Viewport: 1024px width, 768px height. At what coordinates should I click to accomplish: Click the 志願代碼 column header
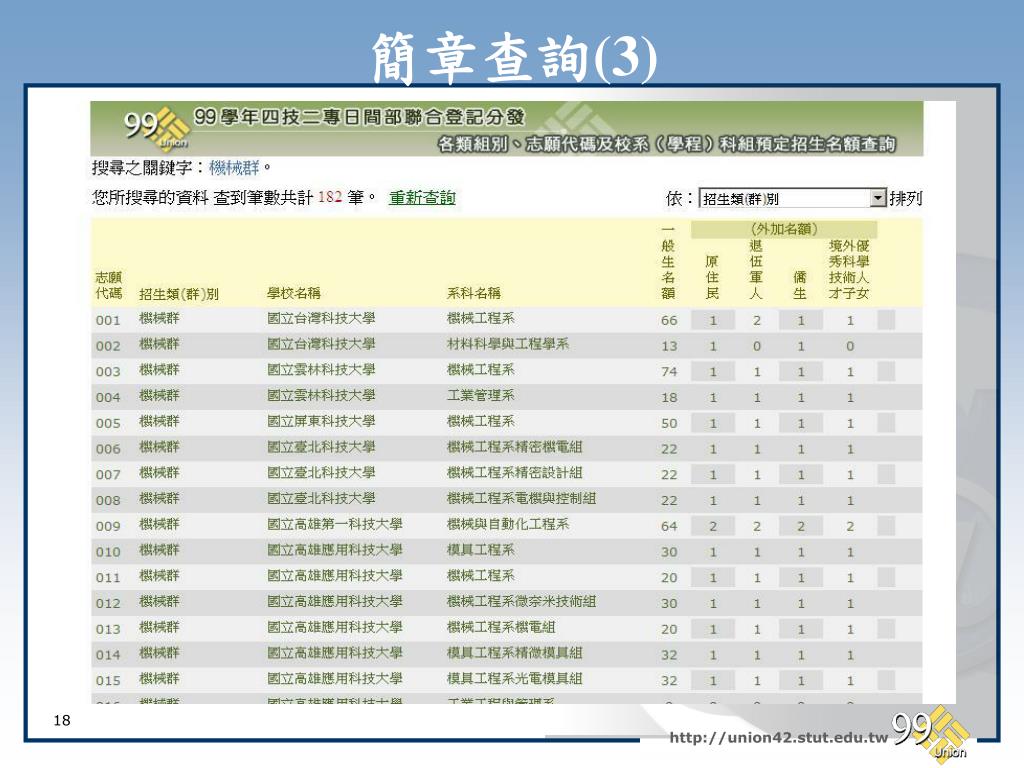coord(108,285)
